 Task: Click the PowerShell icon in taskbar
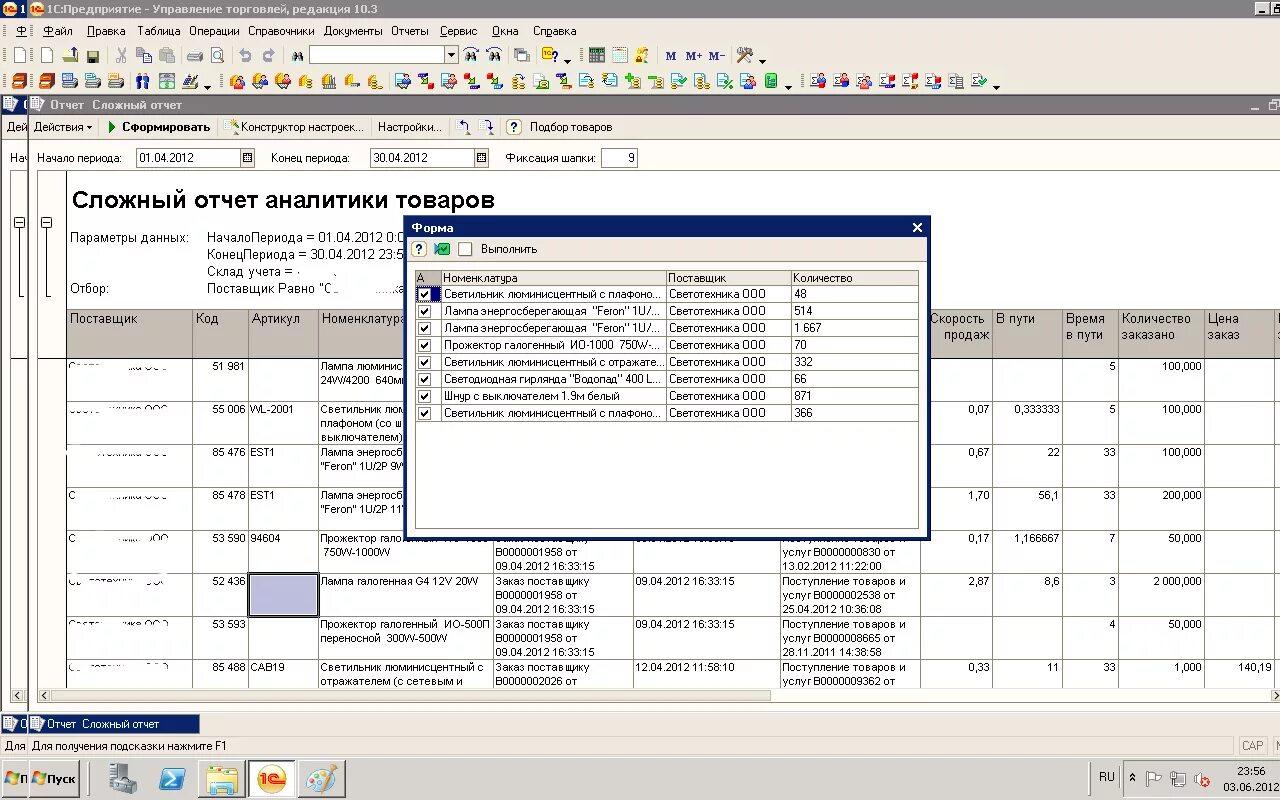[x=172, y=779]
